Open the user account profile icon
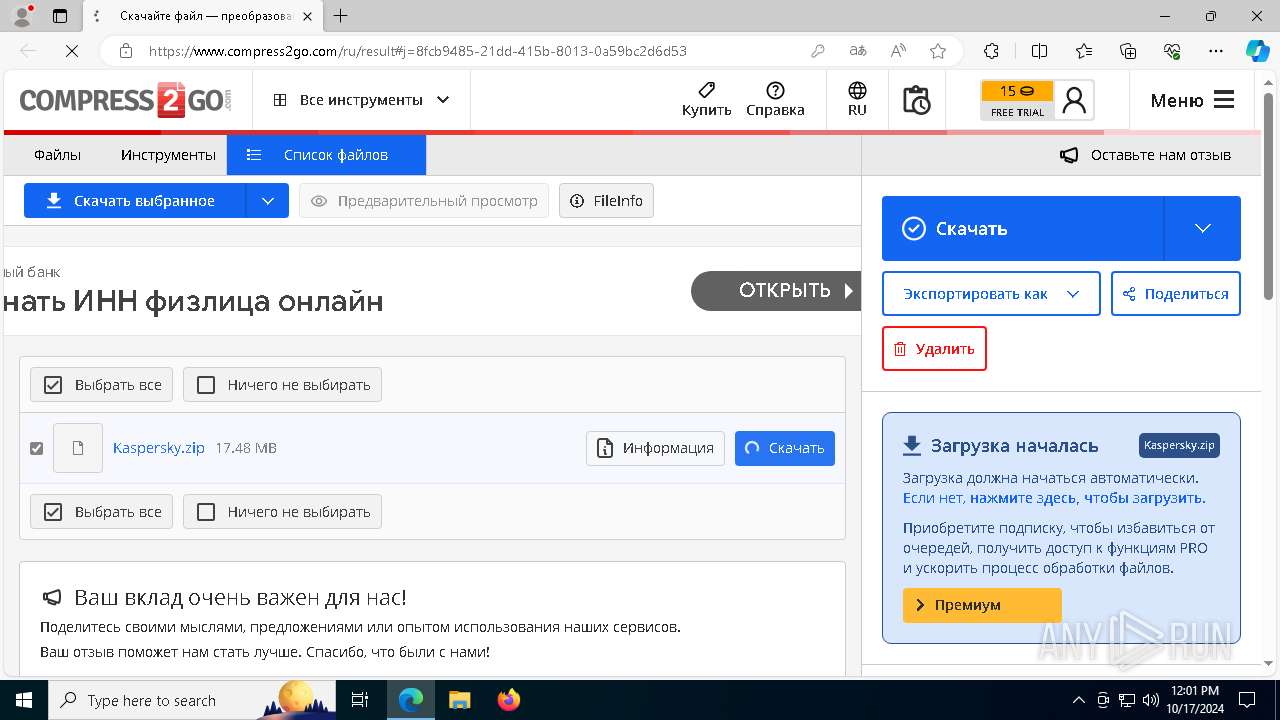Viewport: 1280px width, 720px height. (1074, 100)
